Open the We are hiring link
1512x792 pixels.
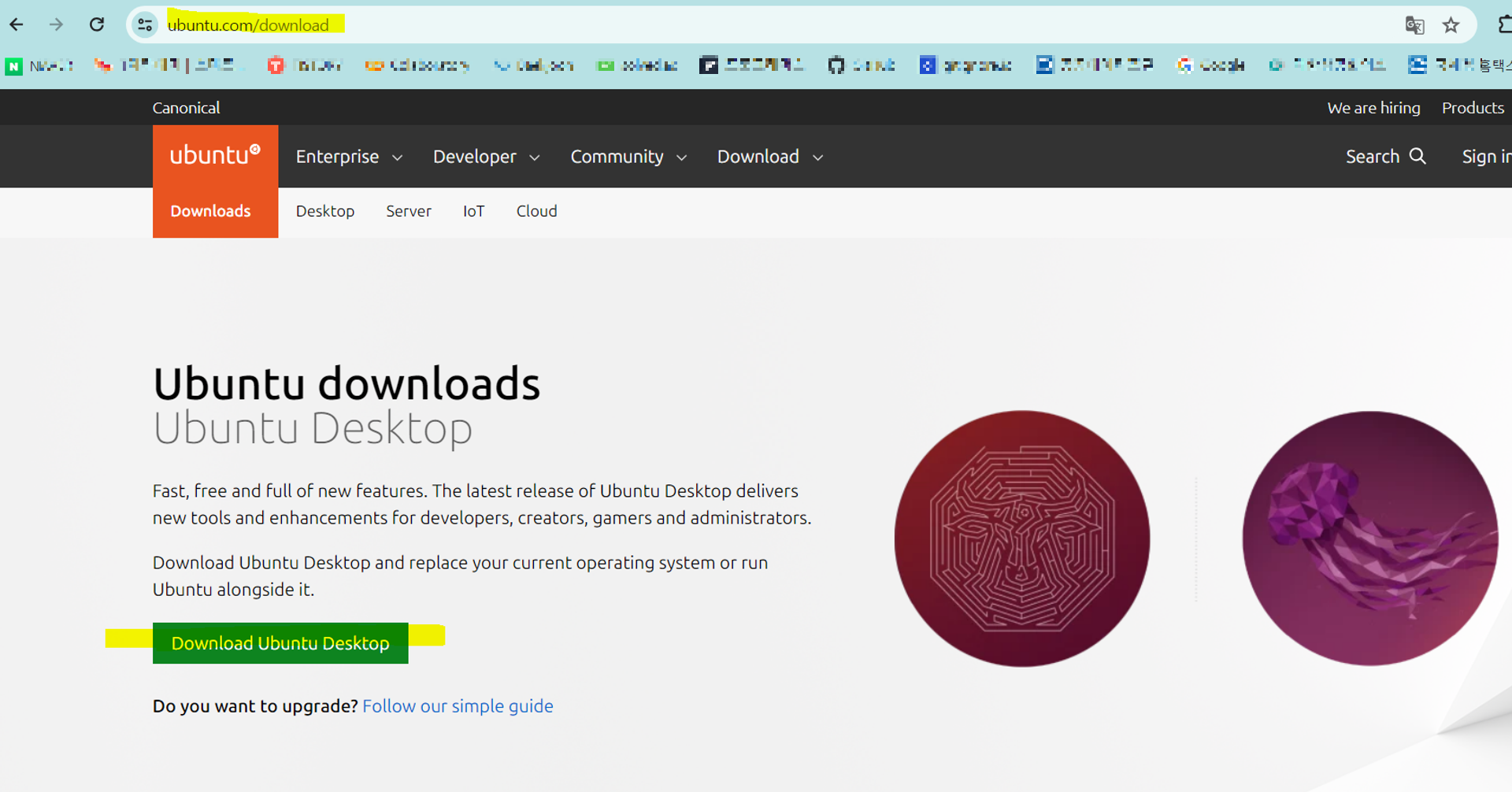1373,108
